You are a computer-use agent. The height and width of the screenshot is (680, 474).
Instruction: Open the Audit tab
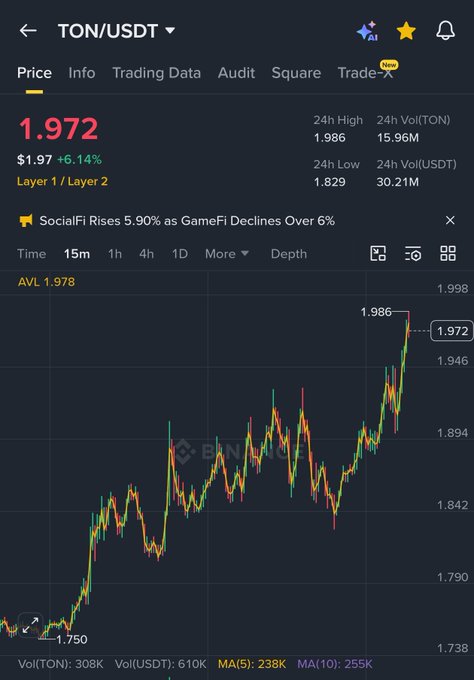tap(236, 73)
